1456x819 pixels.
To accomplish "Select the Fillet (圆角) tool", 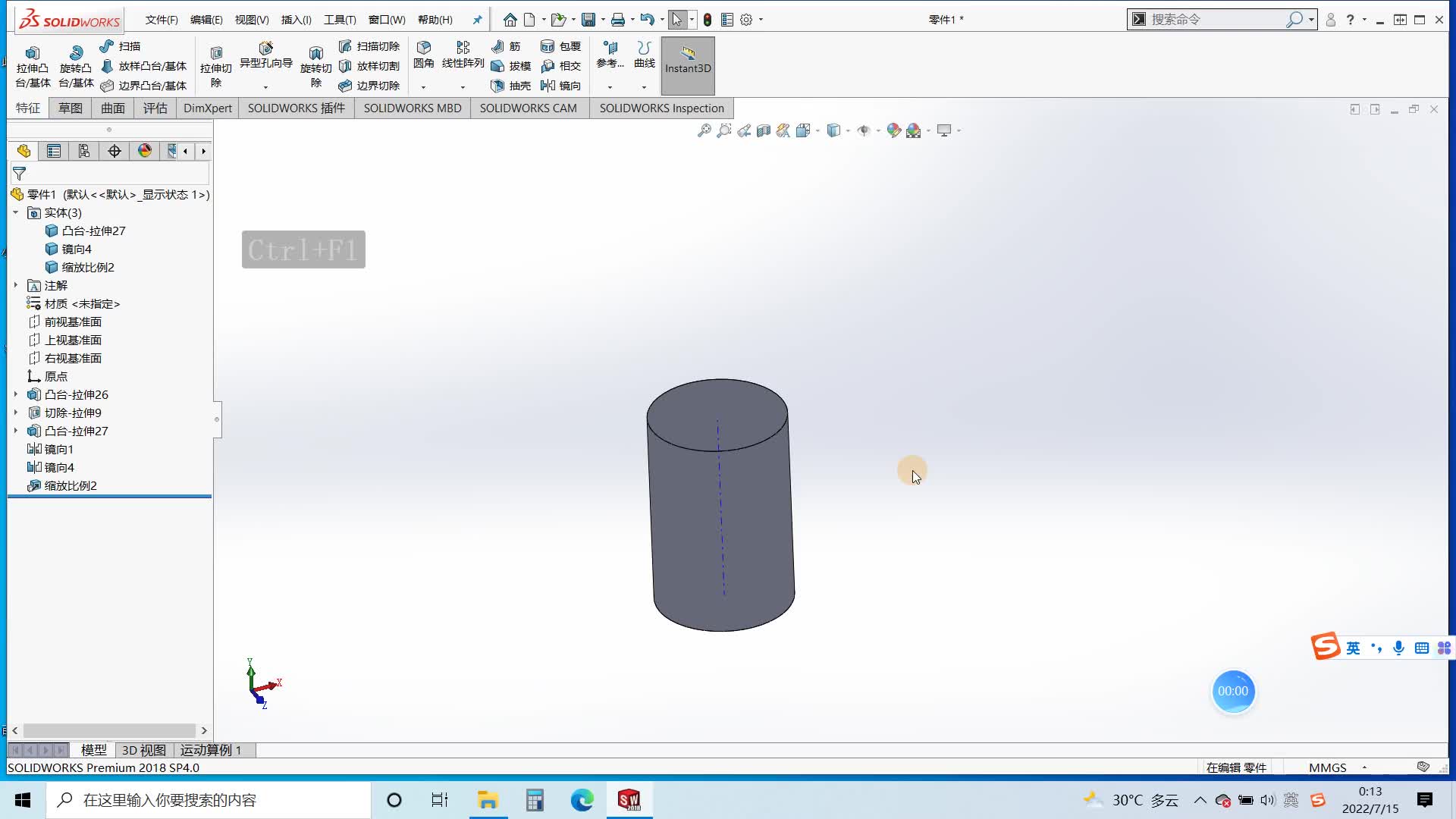I will [424, 49].
